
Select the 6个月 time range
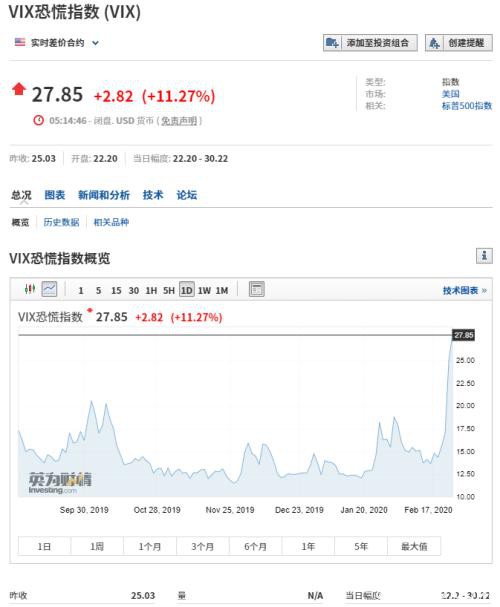[255, 546]
